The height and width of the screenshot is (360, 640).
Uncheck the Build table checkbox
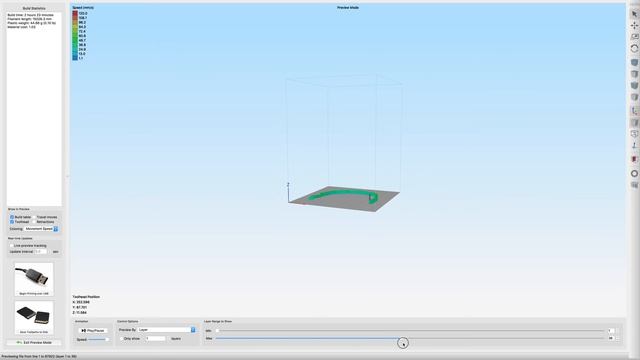(12, 217)
